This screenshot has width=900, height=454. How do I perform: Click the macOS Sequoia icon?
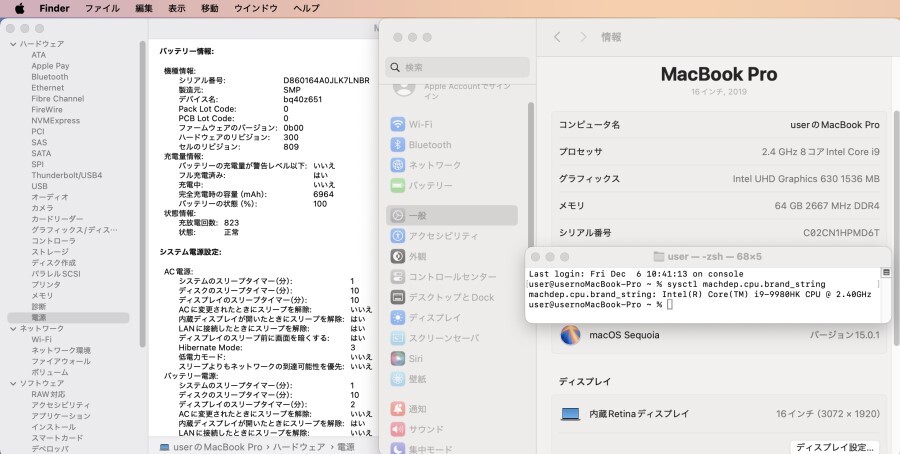pyautogui.click(x=570, y=335)
